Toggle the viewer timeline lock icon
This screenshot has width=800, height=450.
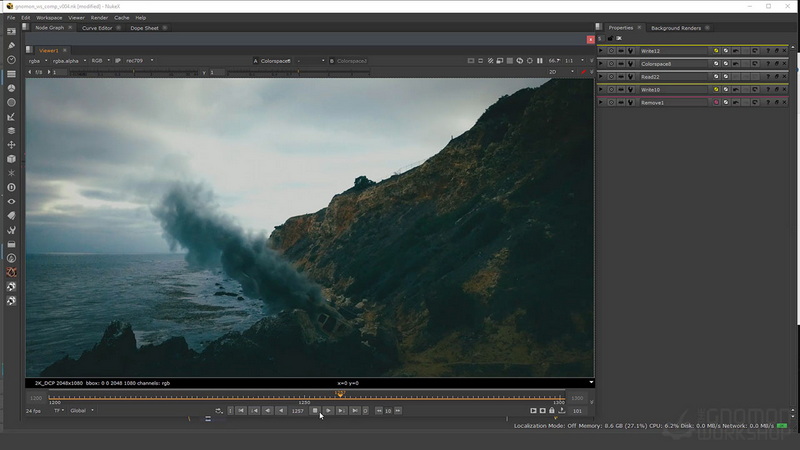(552, 411)
